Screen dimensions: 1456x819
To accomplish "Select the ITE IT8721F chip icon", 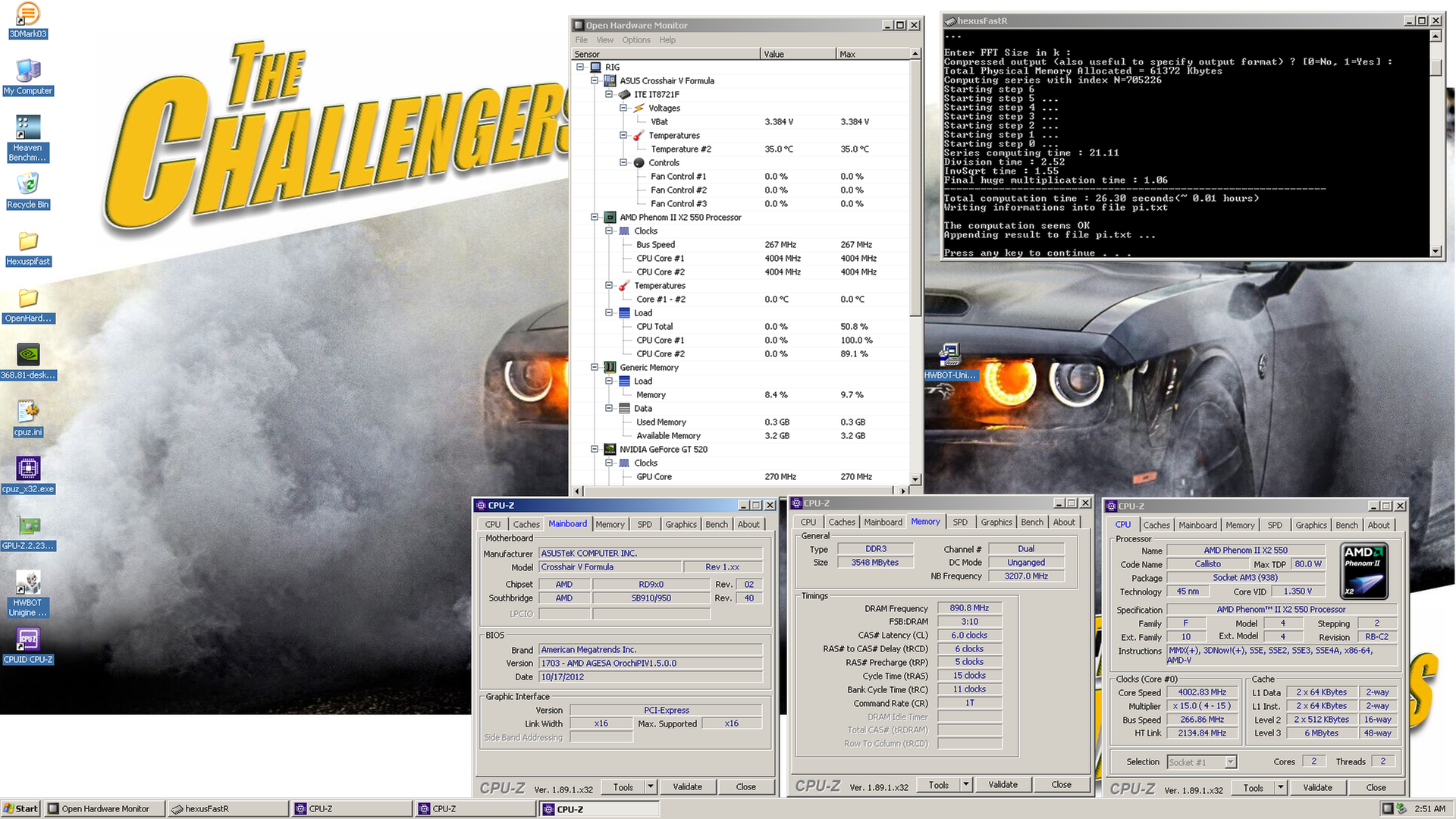I will [x=625, y=94].
